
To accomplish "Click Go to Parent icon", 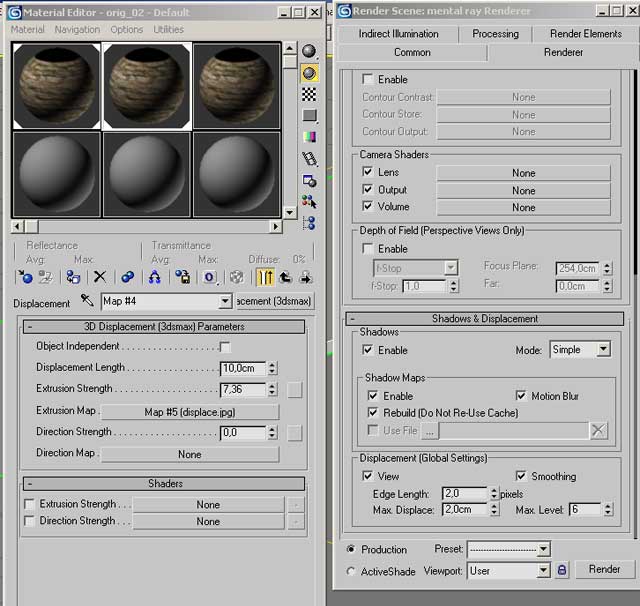I will pos(285,277).
